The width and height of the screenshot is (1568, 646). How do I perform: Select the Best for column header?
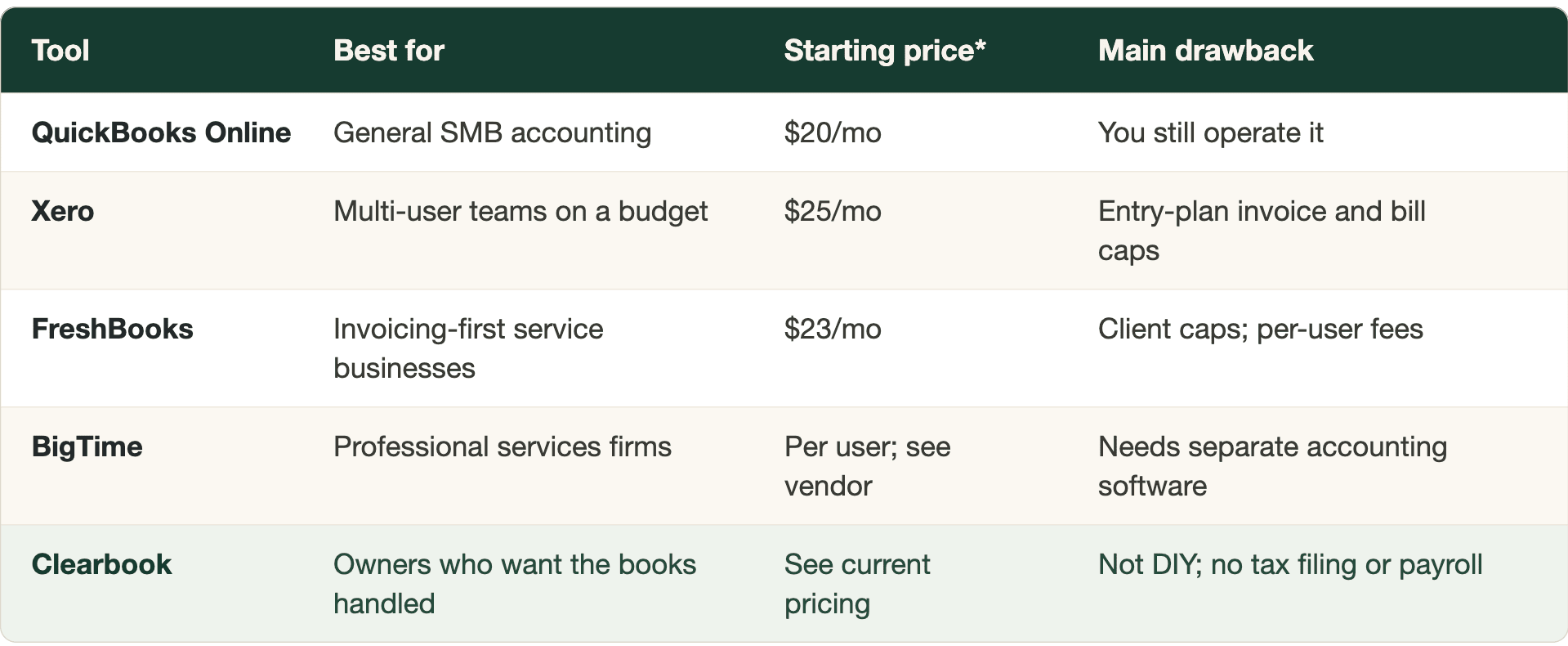(389, 51)
